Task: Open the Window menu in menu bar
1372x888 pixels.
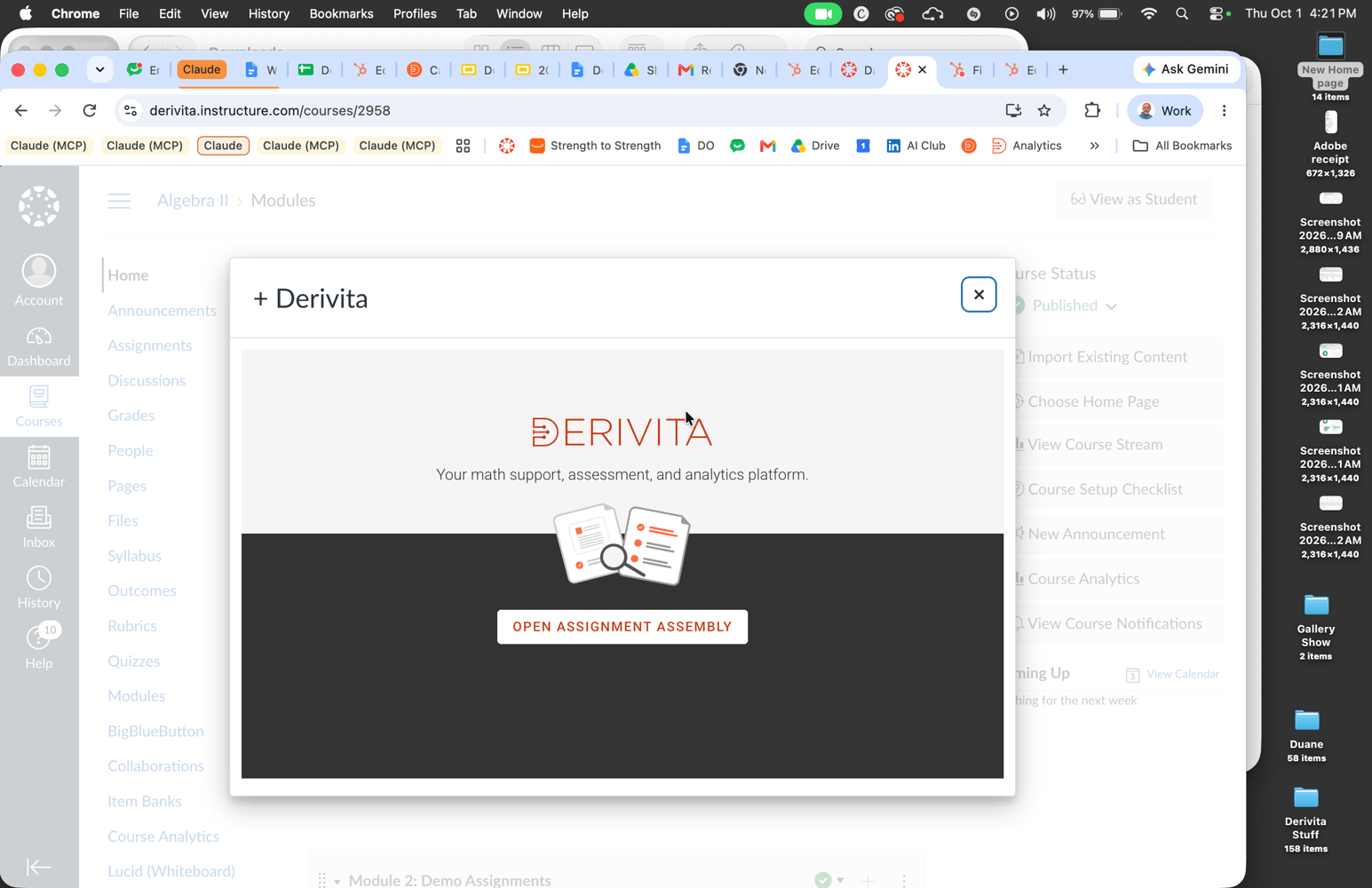Action: (x=519, y=13)
